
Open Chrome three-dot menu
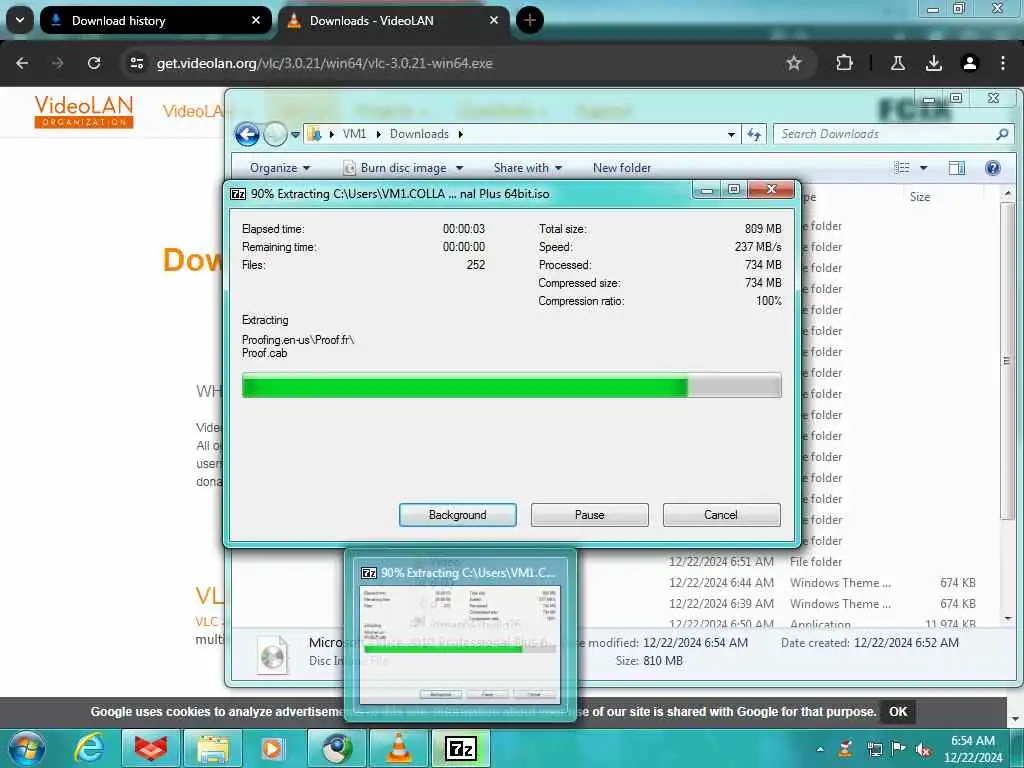[1003, 63]
